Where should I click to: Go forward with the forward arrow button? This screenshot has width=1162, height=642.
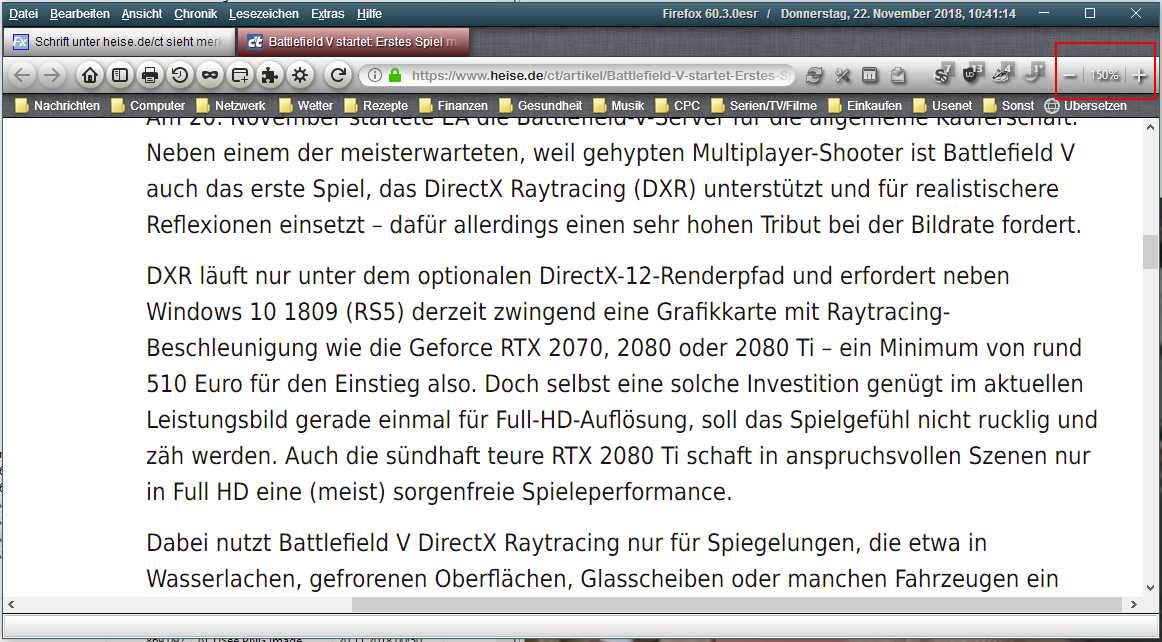tap(51, 74)
